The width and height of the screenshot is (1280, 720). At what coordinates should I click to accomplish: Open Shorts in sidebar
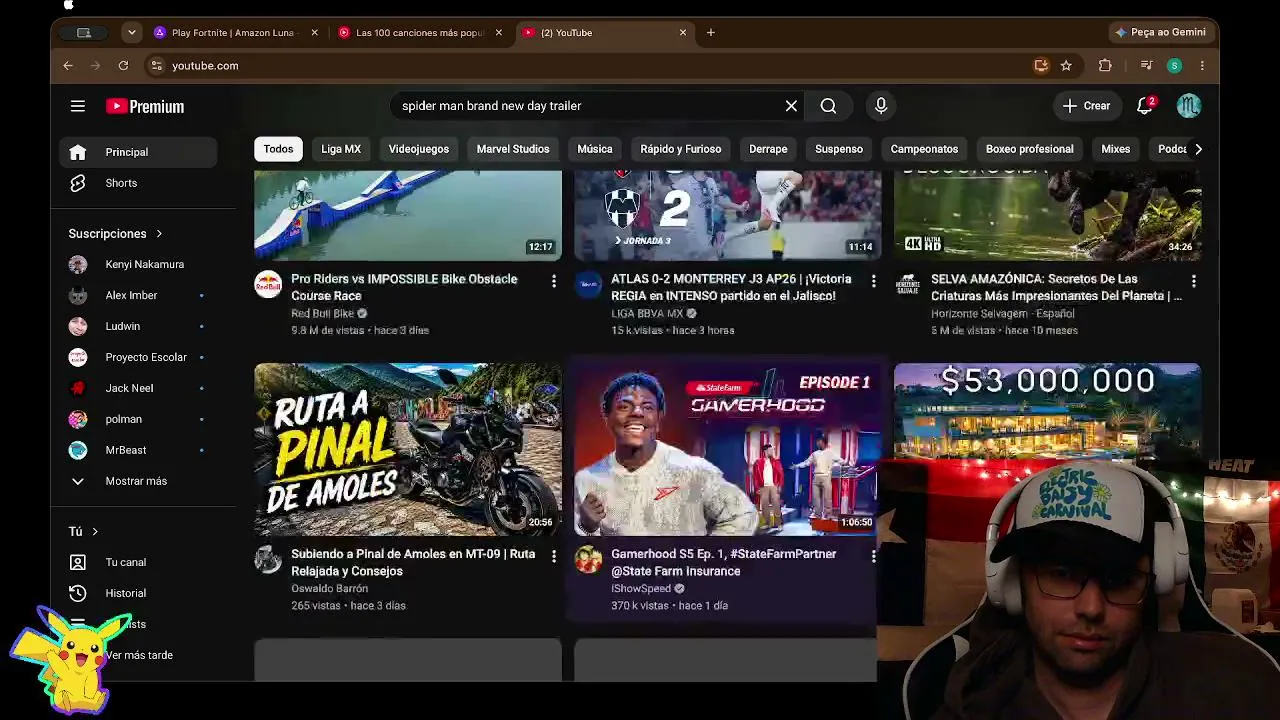pyautogui.click(x=138, y=183)
